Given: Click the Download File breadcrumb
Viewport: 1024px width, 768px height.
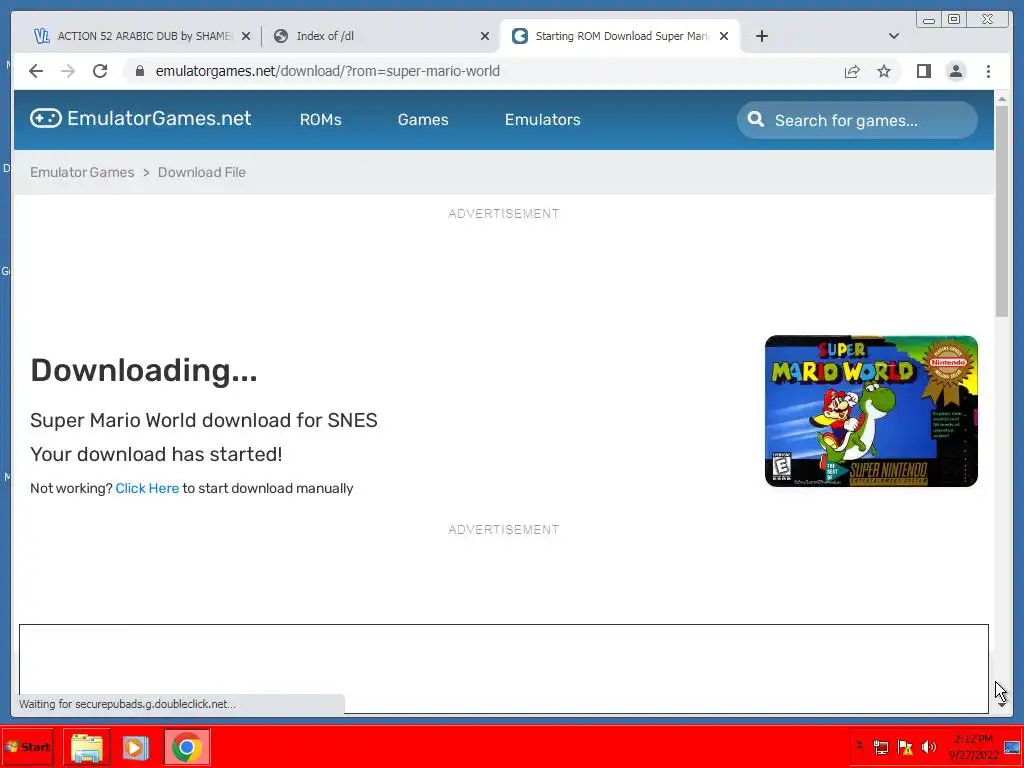Looking at the screenshot, I should pos(202,172).
